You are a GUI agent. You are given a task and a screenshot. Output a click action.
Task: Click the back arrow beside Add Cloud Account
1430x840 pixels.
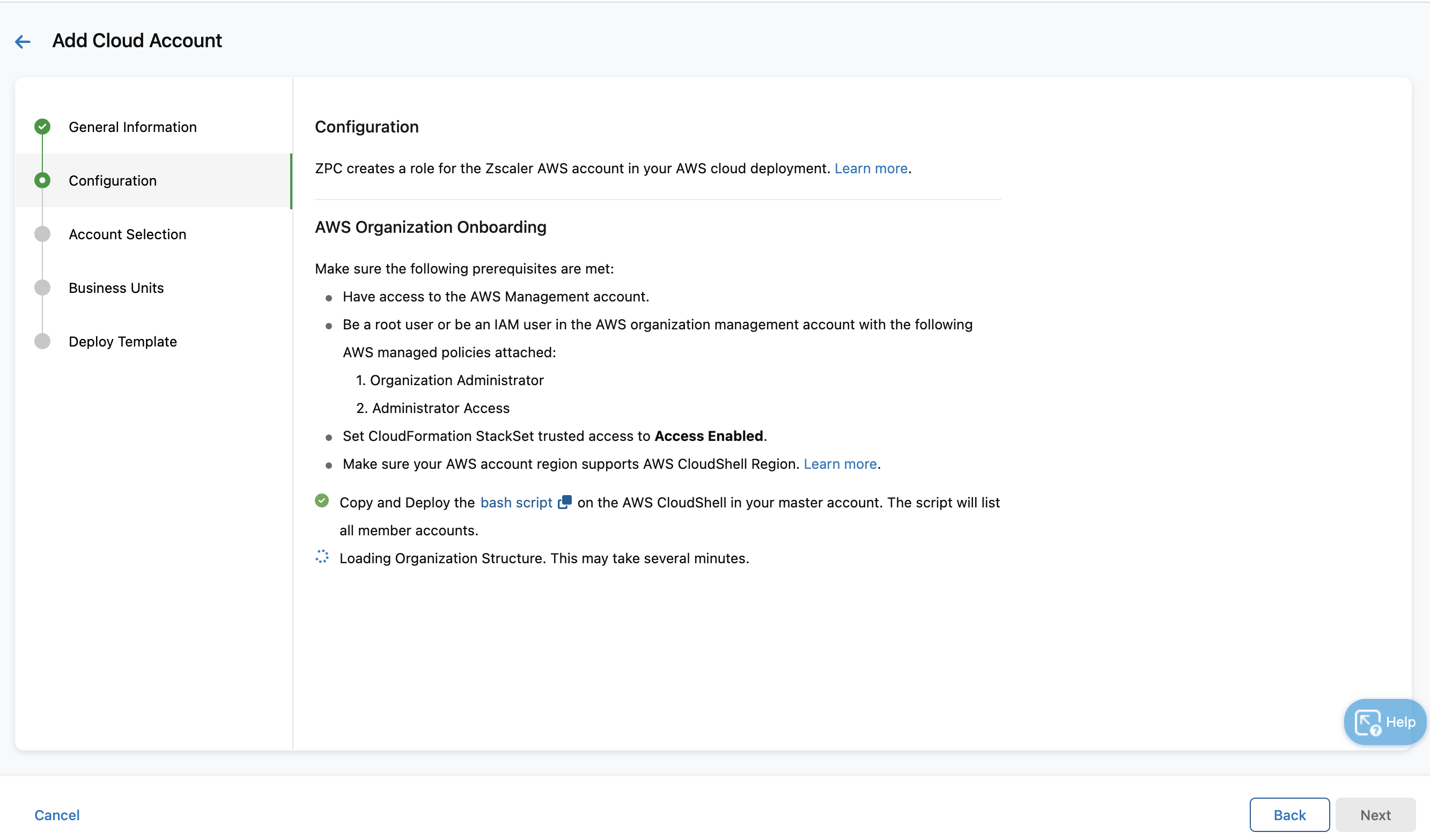23,41
